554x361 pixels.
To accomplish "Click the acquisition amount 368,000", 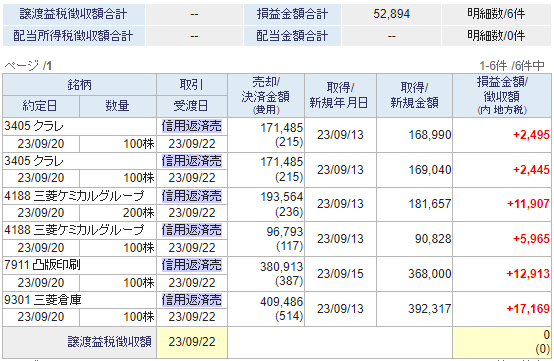I will [x=430, y=274].
